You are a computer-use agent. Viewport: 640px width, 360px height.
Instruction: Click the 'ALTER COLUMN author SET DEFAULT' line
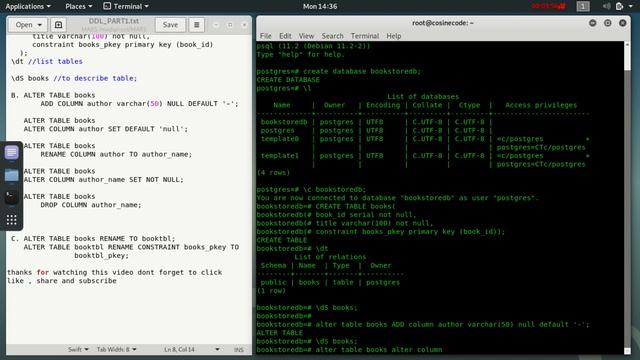point(106,129)
